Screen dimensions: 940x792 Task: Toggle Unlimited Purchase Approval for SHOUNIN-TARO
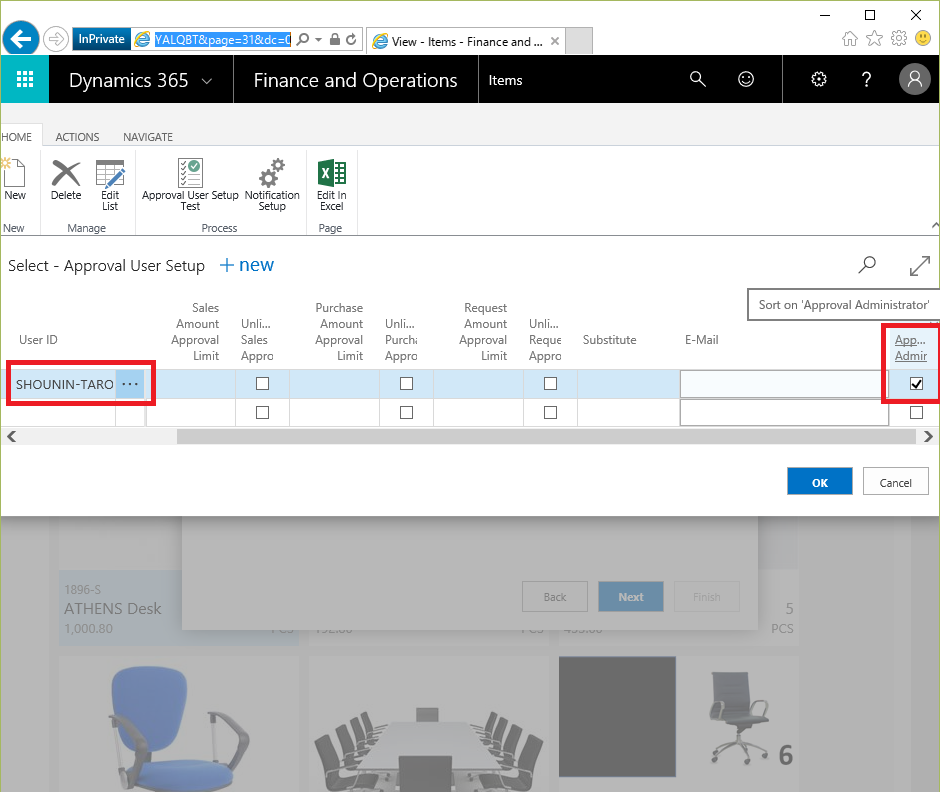(x=406, y=384)
